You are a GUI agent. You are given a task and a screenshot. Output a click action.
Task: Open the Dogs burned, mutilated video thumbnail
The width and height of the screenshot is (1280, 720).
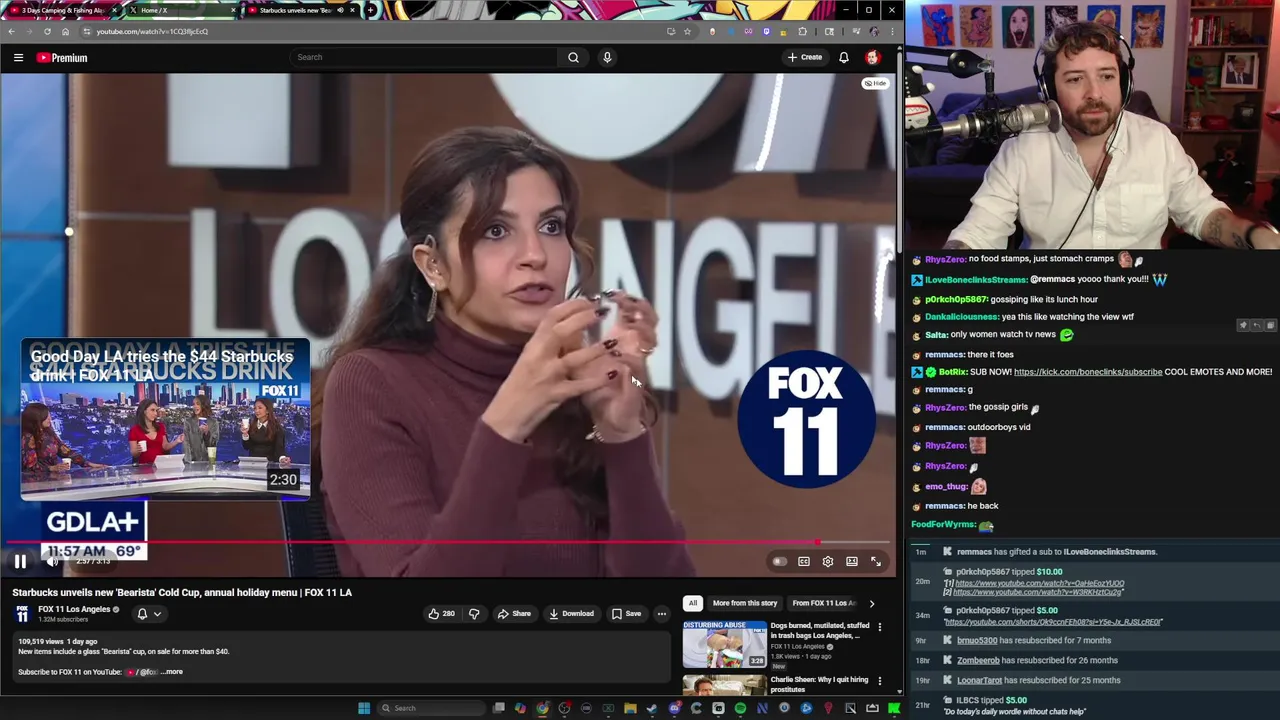click(x=725, y=645)
